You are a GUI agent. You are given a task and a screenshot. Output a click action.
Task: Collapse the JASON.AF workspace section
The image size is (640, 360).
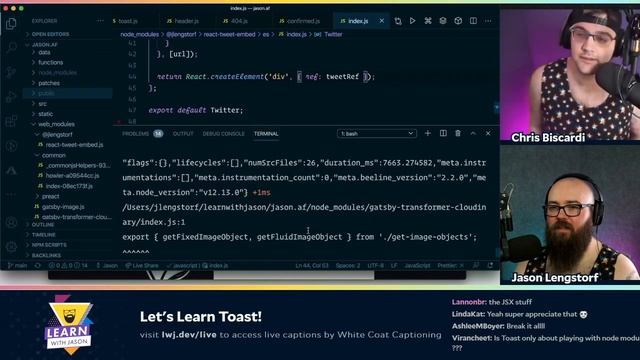point(44,44)
